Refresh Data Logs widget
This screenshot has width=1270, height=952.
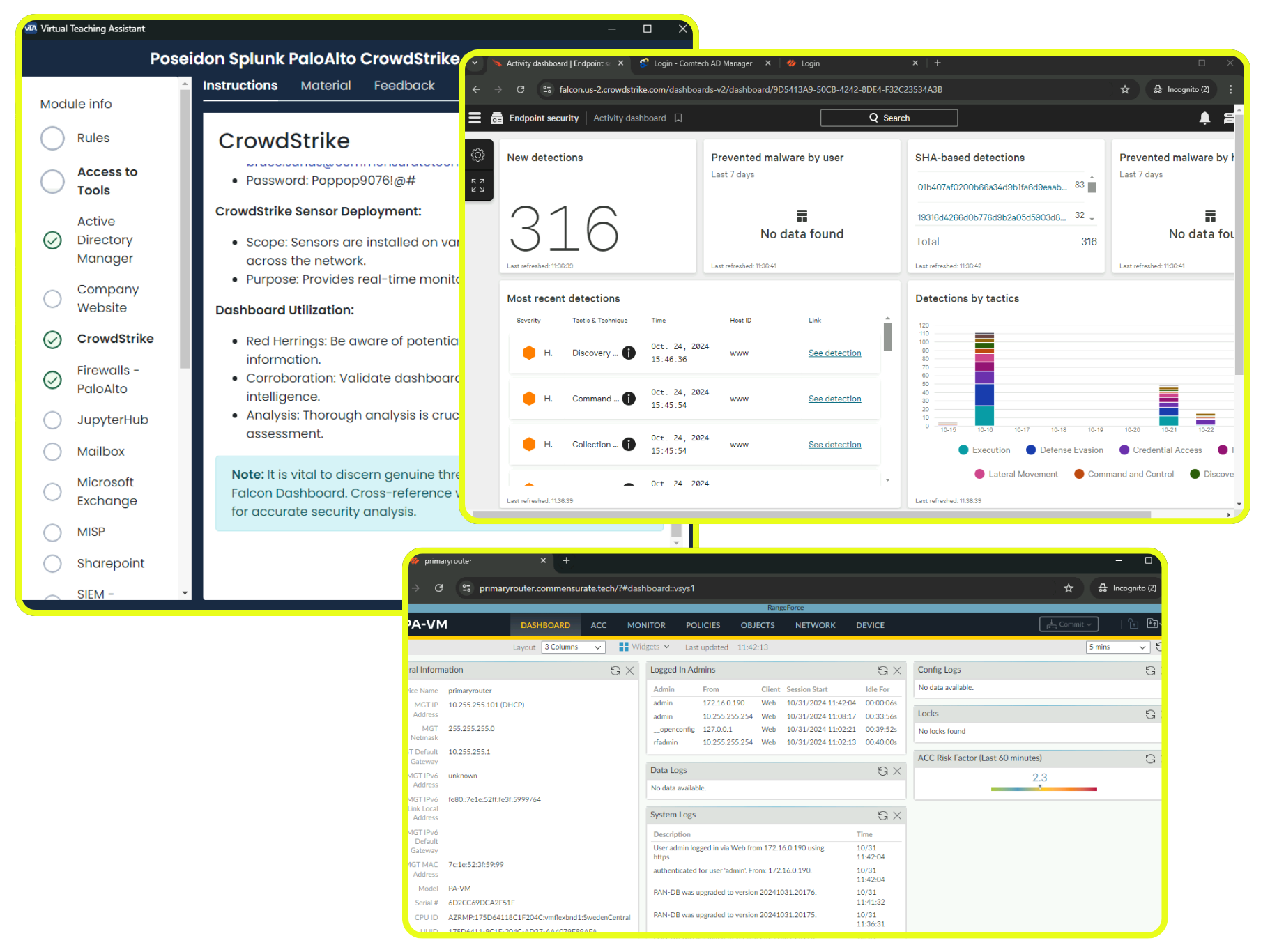[882, 771]
